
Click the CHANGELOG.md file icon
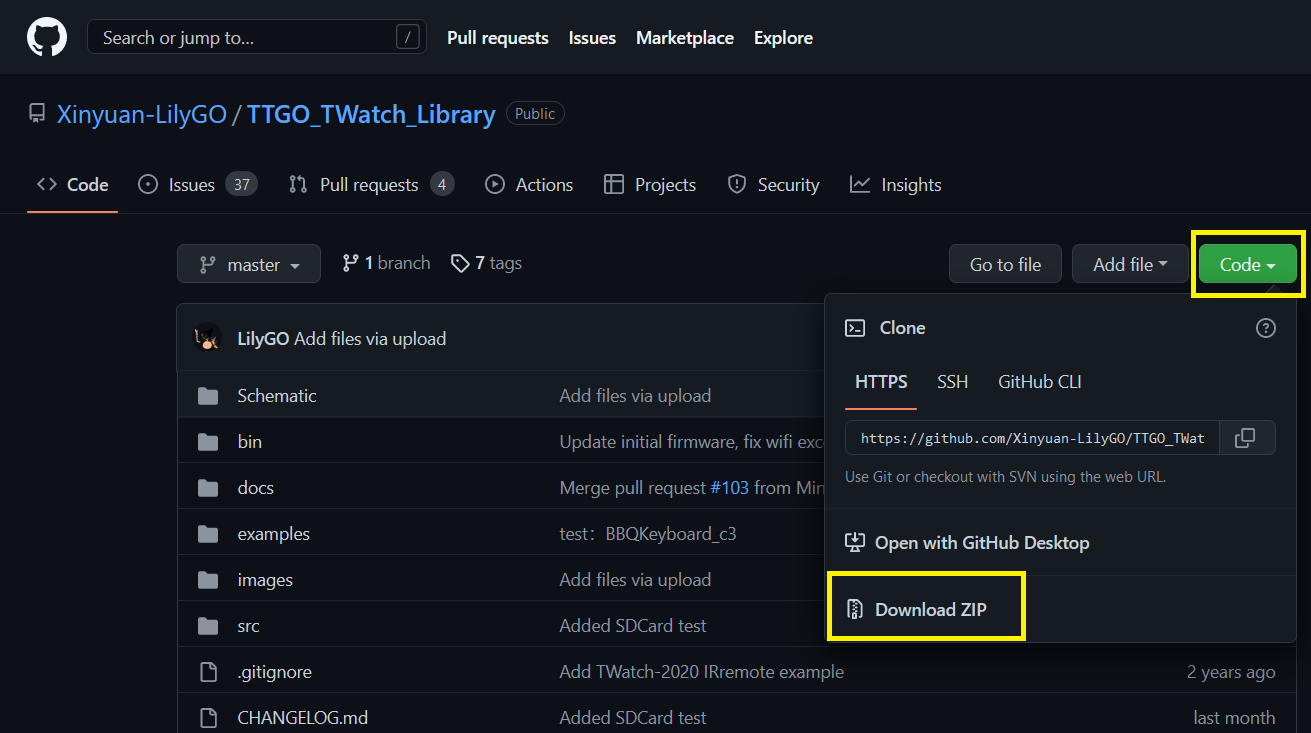point(208,718)
